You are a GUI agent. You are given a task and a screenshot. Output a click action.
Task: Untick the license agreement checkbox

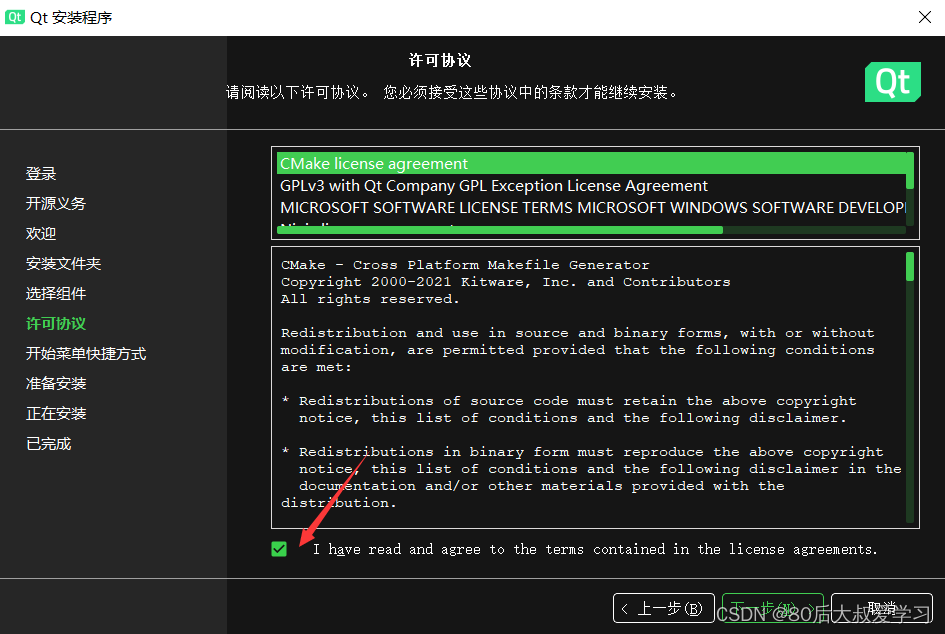279,549
